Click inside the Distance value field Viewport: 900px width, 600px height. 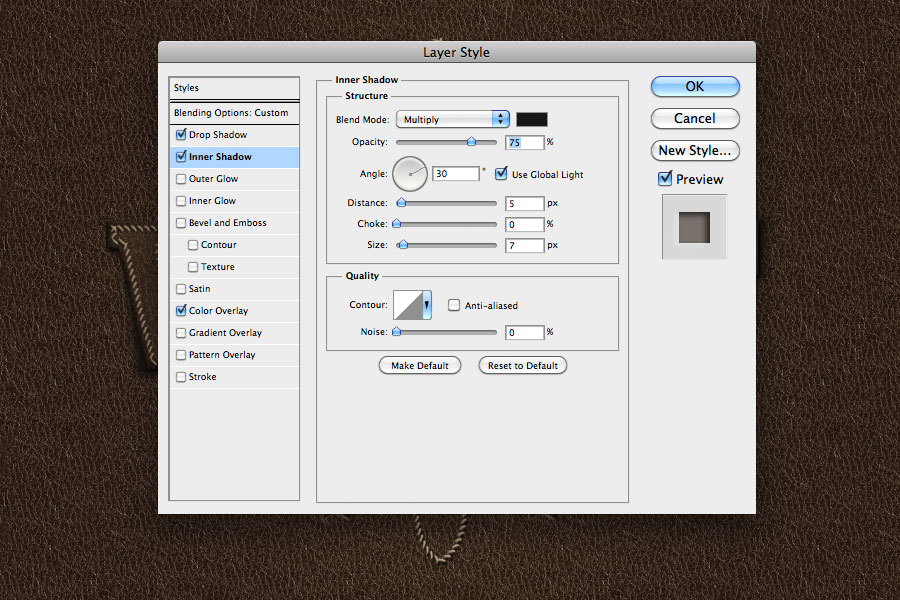[524, 203]
